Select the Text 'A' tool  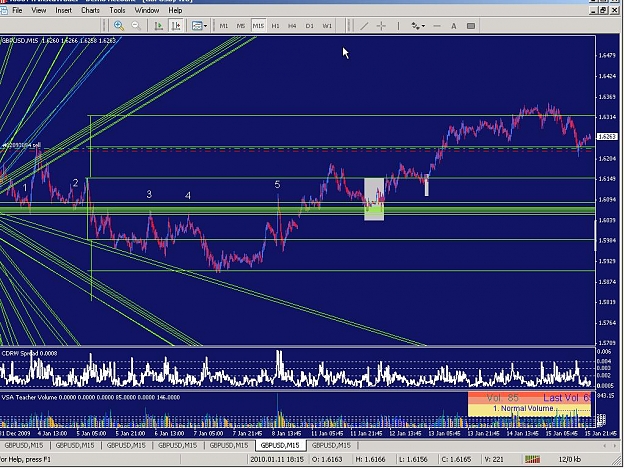(454, 26)
